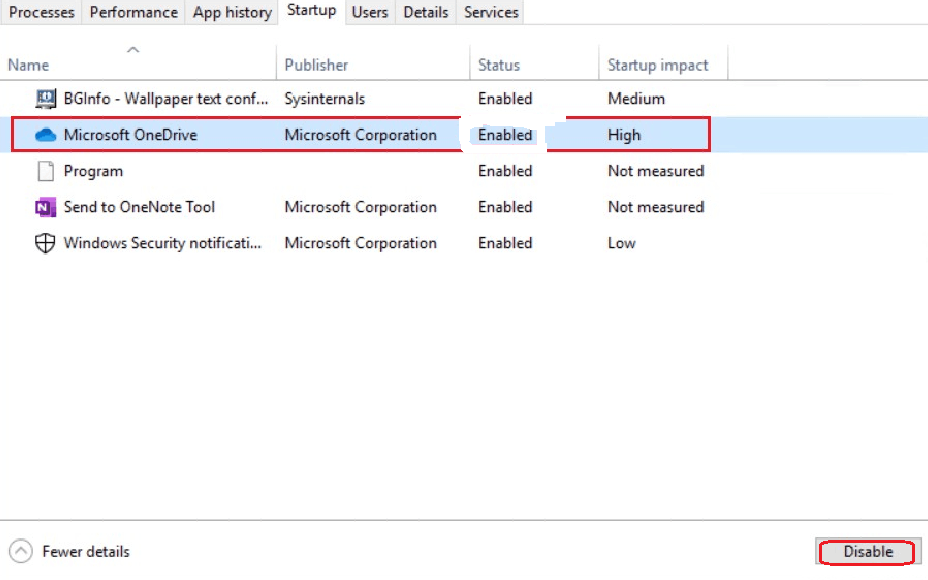Click the Enabled status of BGInfo

[x=505, y=99]
